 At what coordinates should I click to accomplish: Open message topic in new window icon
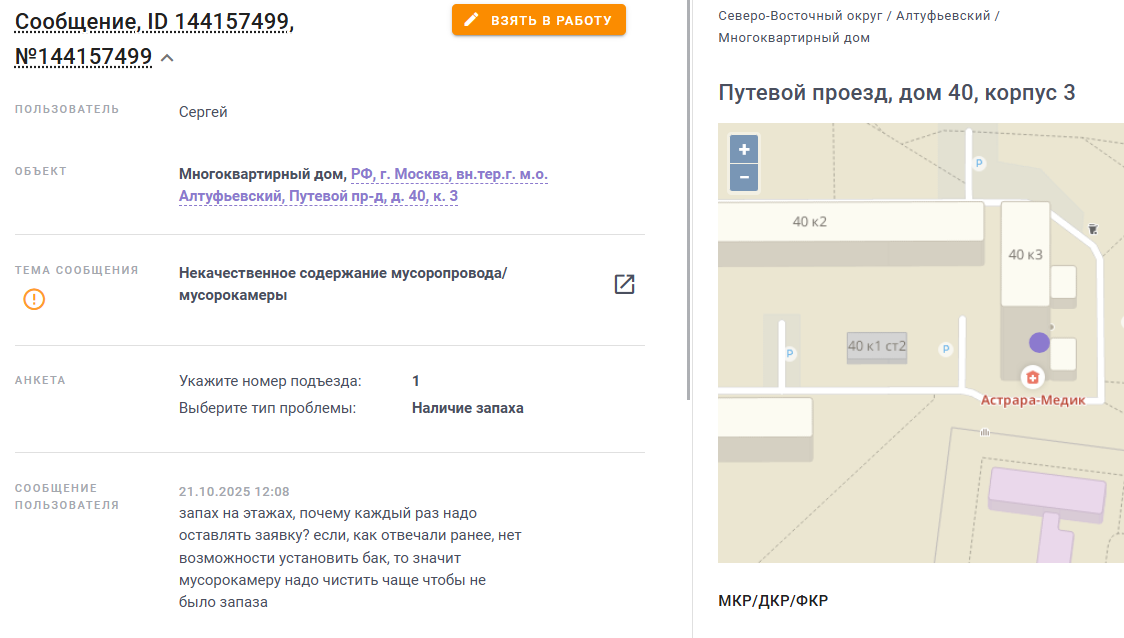click(624, 284)
